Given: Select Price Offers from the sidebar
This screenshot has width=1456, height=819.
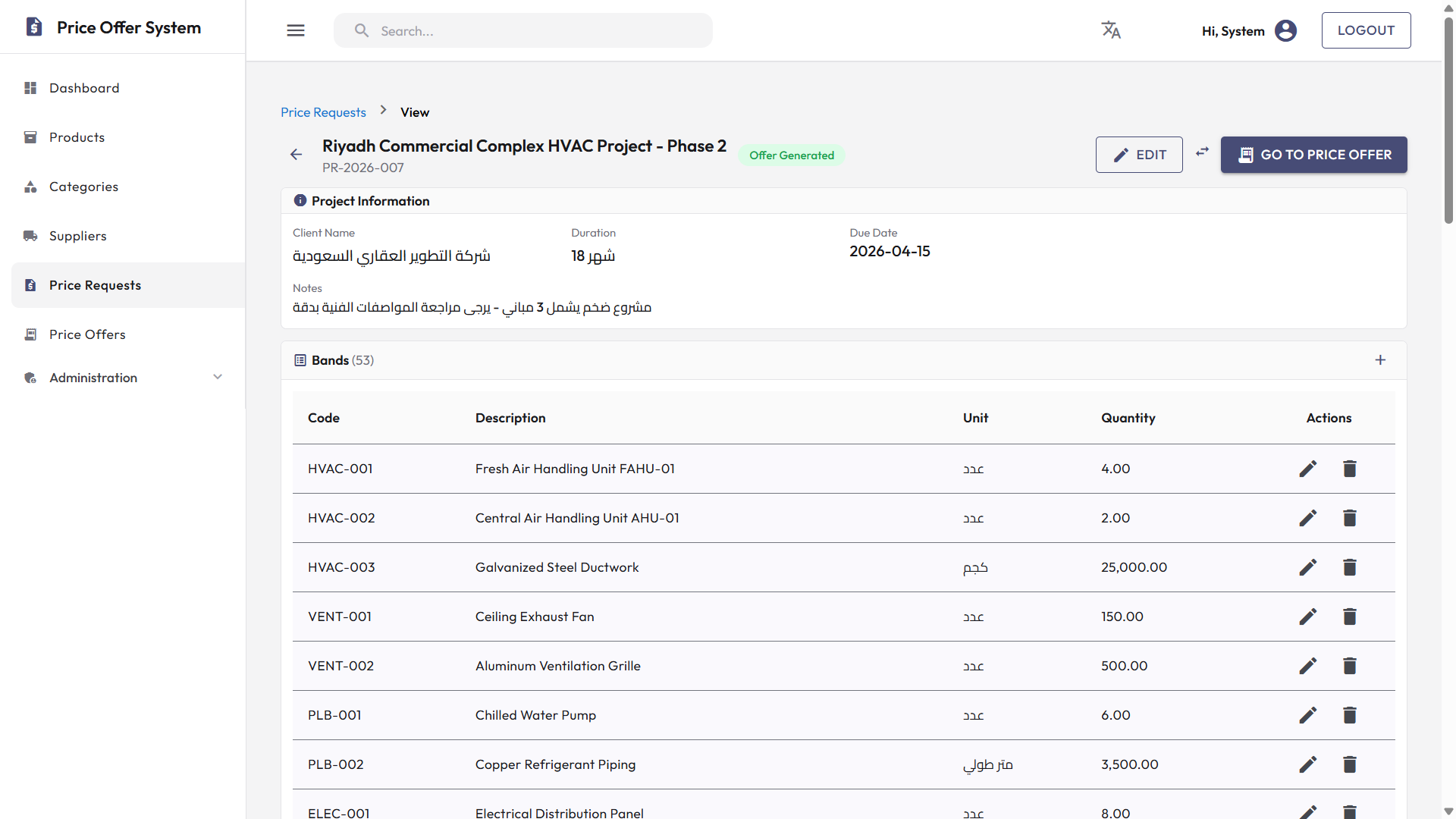Looking at the screenshot, I should point(86,334).
